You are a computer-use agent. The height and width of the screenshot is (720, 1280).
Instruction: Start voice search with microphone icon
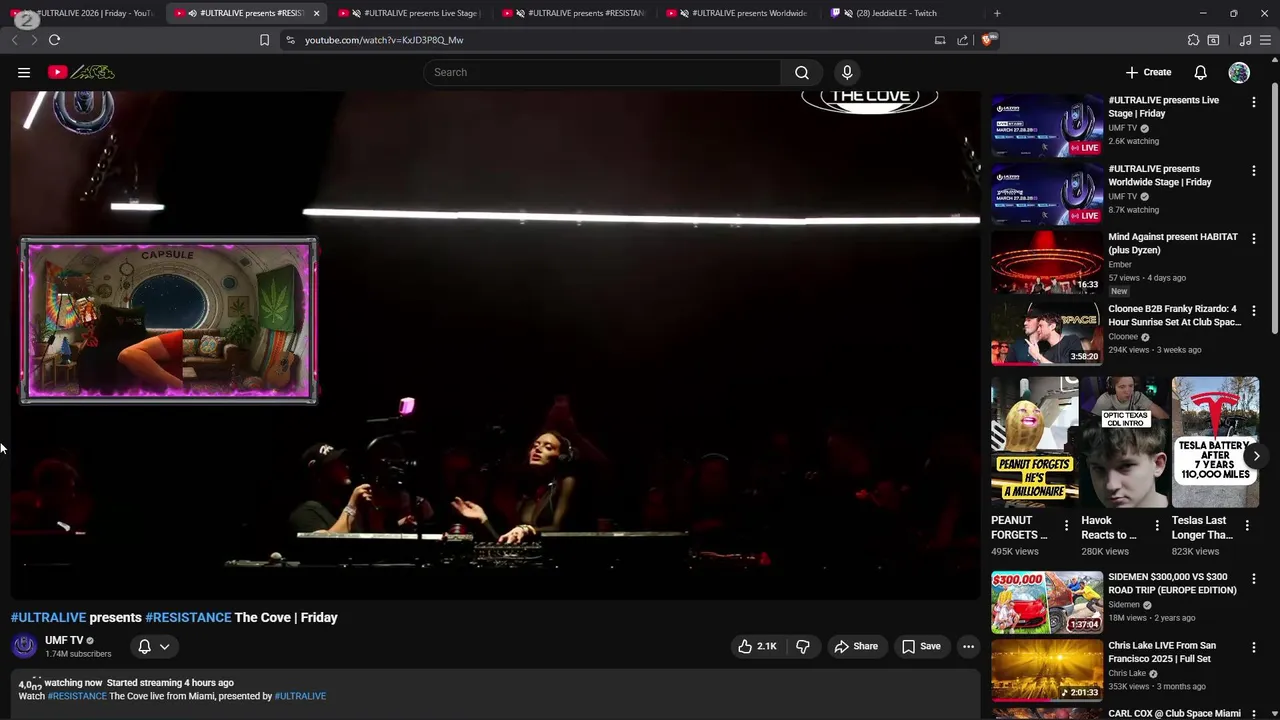click(847, 72)
